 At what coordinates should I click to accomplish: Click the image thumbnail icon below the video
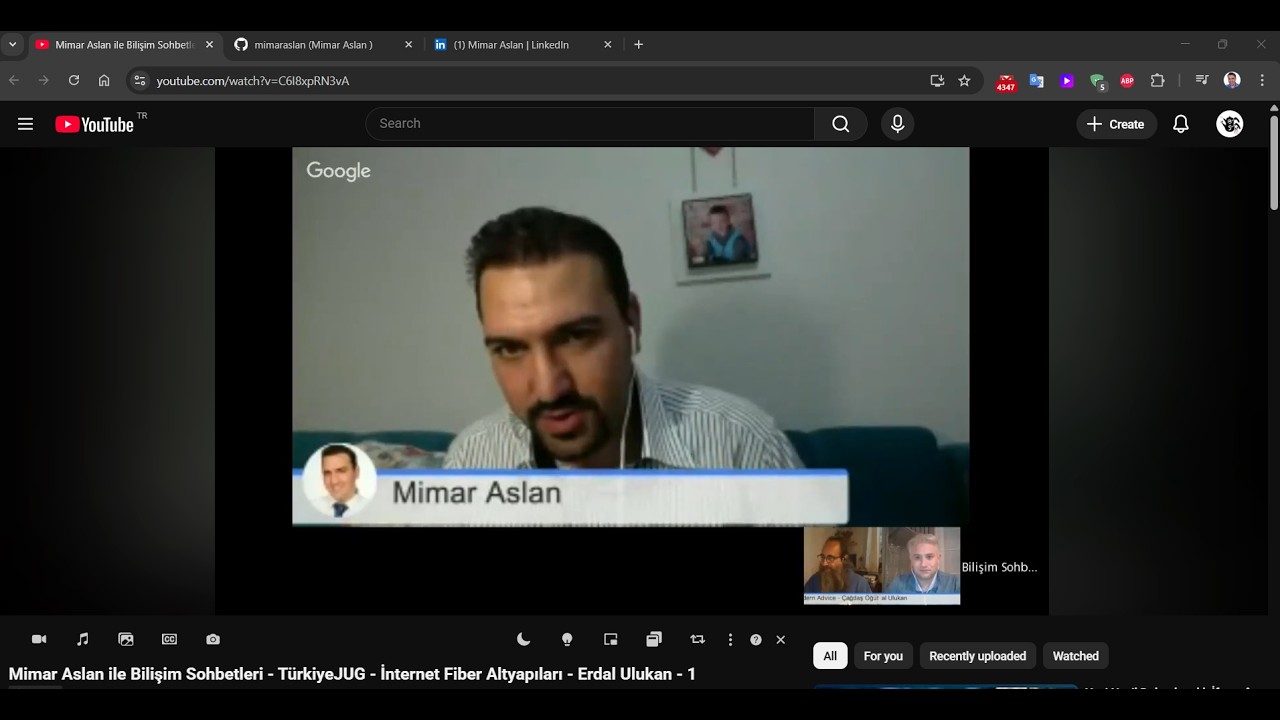coord(126,639)
